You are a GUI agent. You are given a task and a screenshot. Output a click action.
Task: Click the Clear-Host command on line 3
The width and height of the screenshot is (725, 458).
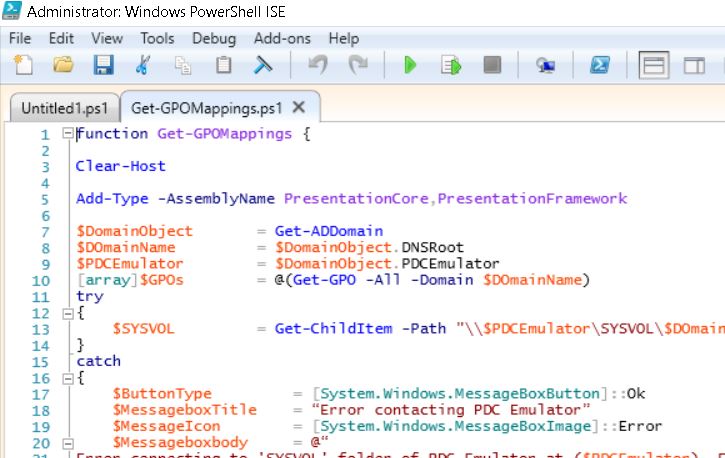click(121, 166)
